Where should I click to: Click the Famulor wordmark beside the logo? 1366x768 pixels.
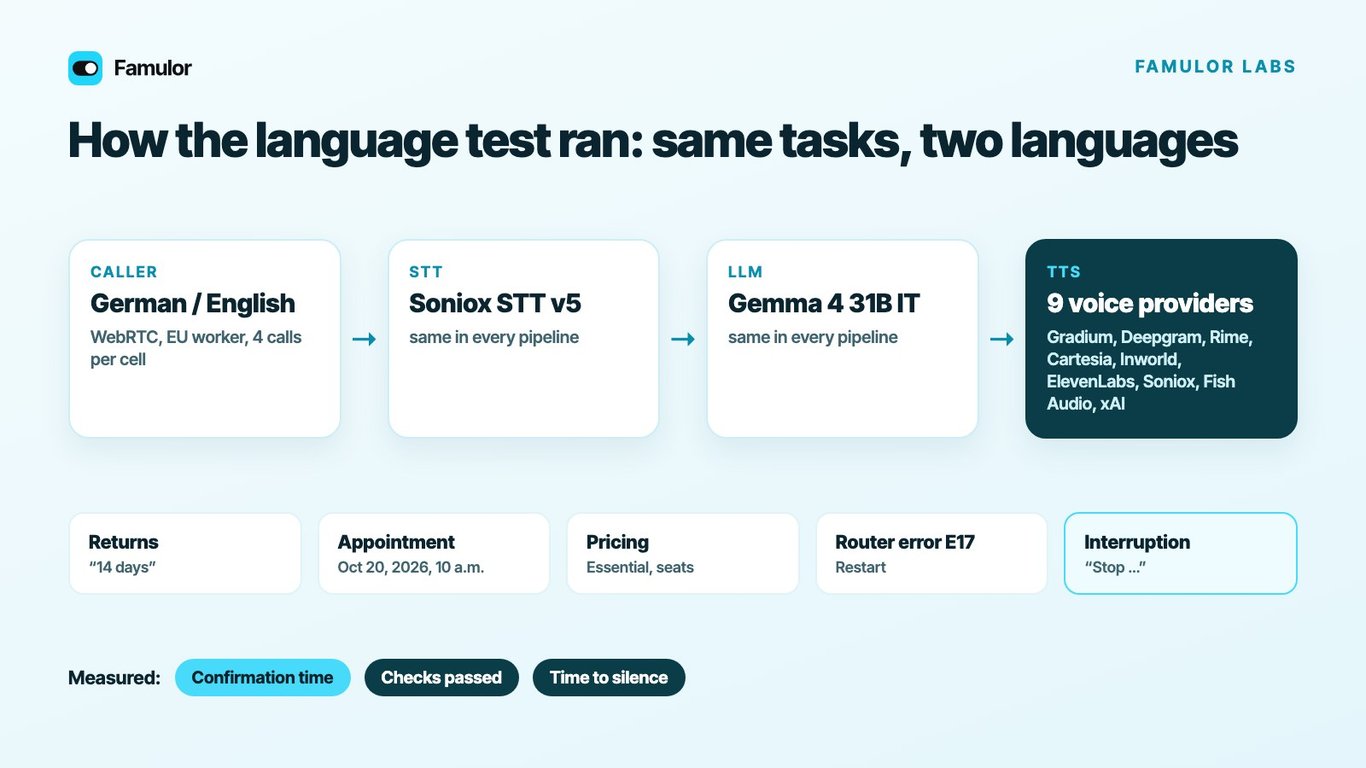(x=152, y=68)
